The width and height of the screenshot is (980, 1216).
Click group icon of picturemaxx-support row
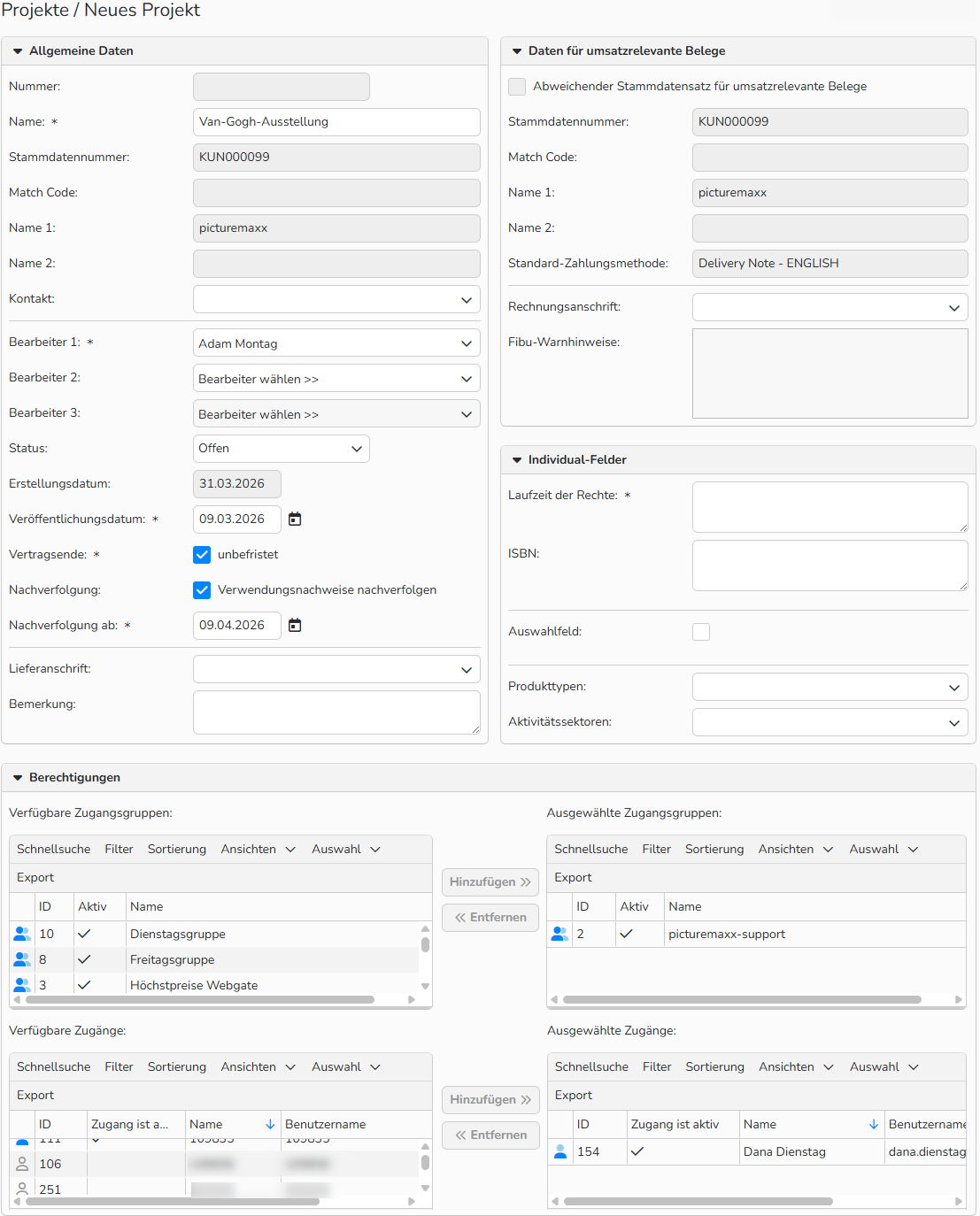pyautogui.click(x=559, y=934)
